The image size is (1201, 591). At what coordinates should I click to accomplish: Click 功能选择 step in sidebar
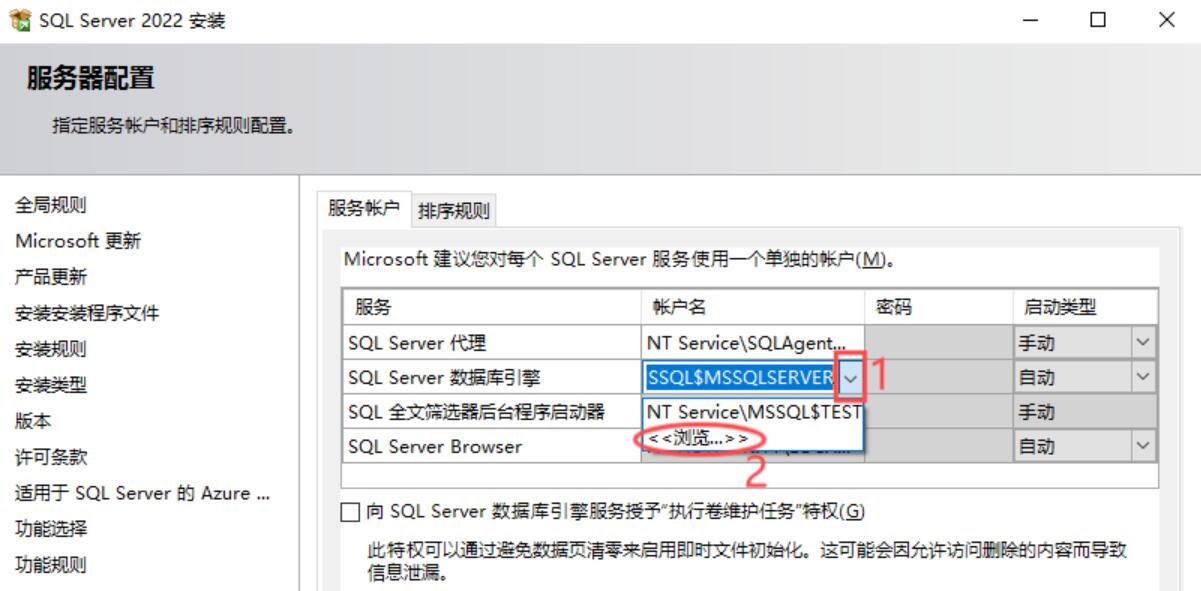(51, 529)
